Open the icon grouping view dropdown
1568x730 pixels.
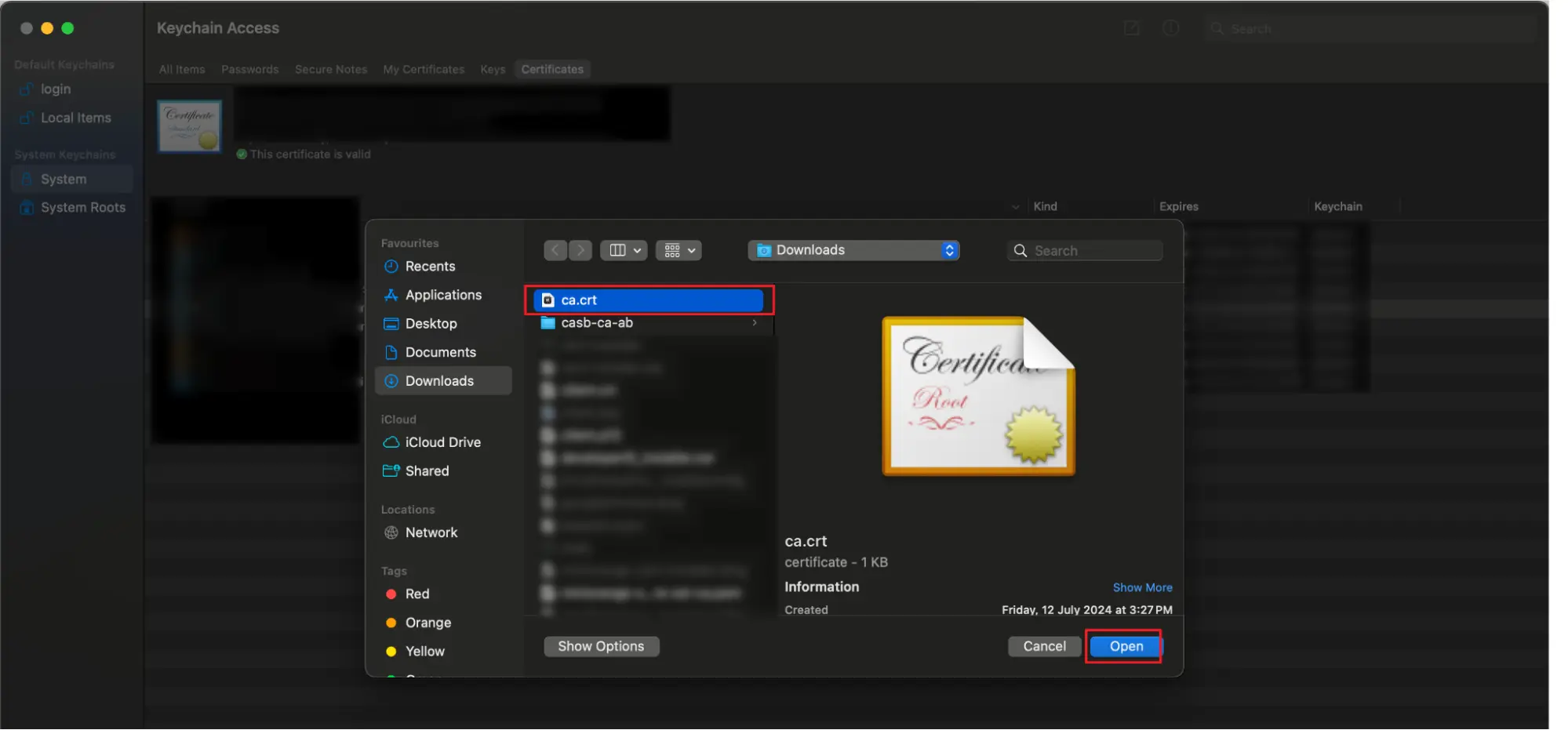pyautogui.click(x=678, y=249)
